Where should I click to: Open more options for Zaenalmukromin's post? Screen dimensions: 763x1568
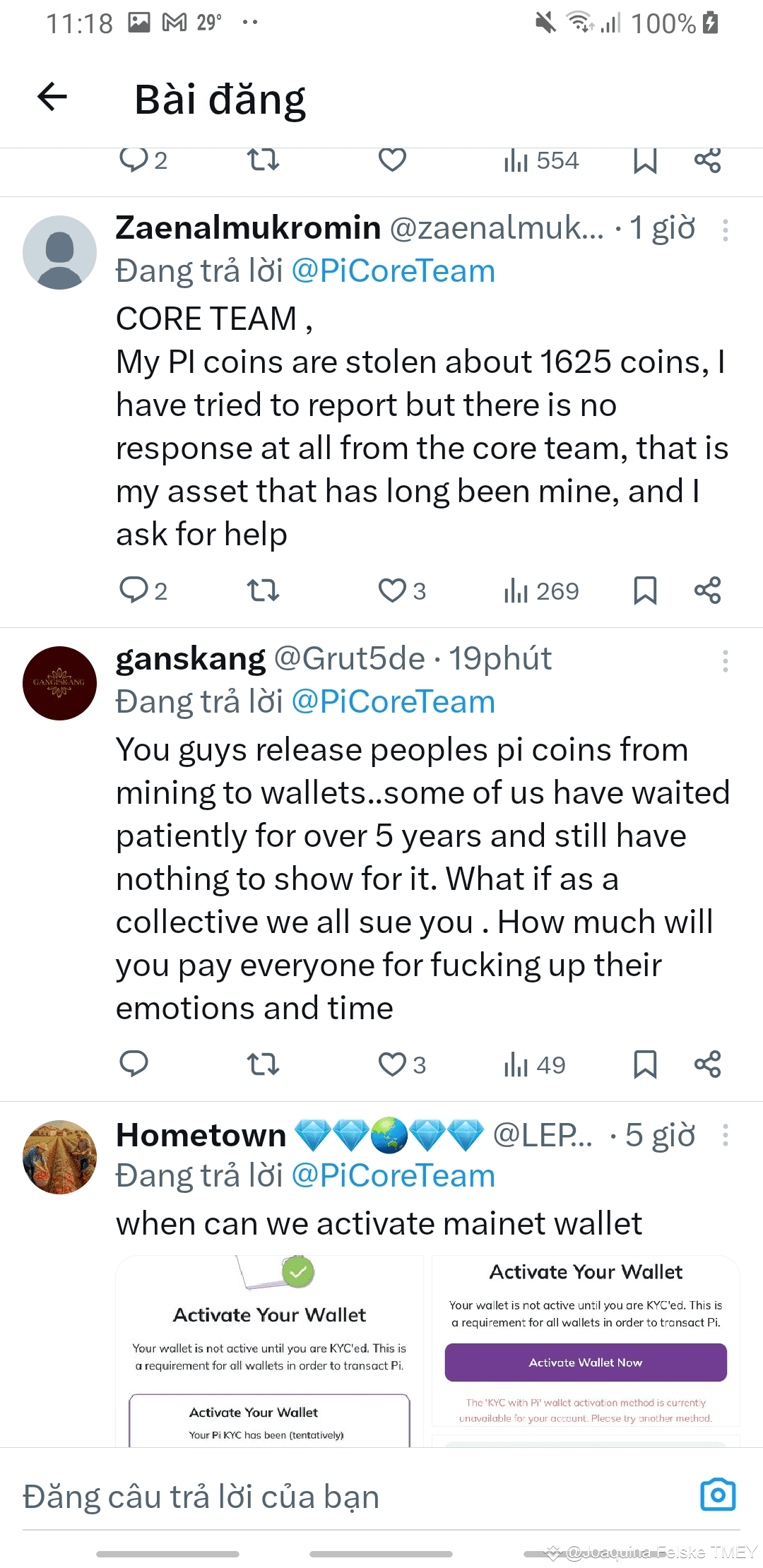pos(725,230)
